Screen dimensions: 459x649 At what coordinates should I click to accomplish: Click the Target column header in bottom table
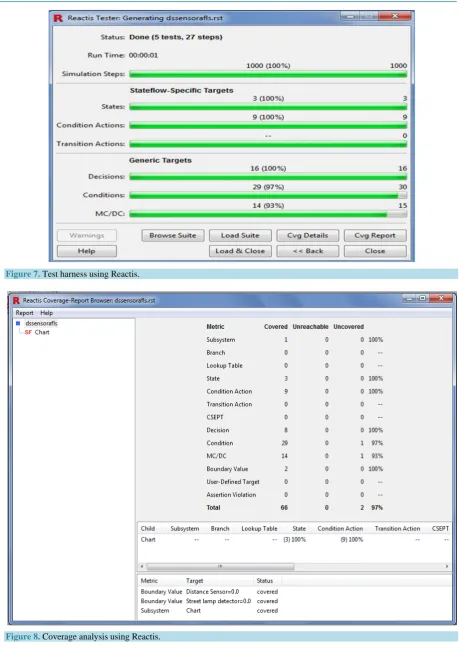(x=195, y=581)
